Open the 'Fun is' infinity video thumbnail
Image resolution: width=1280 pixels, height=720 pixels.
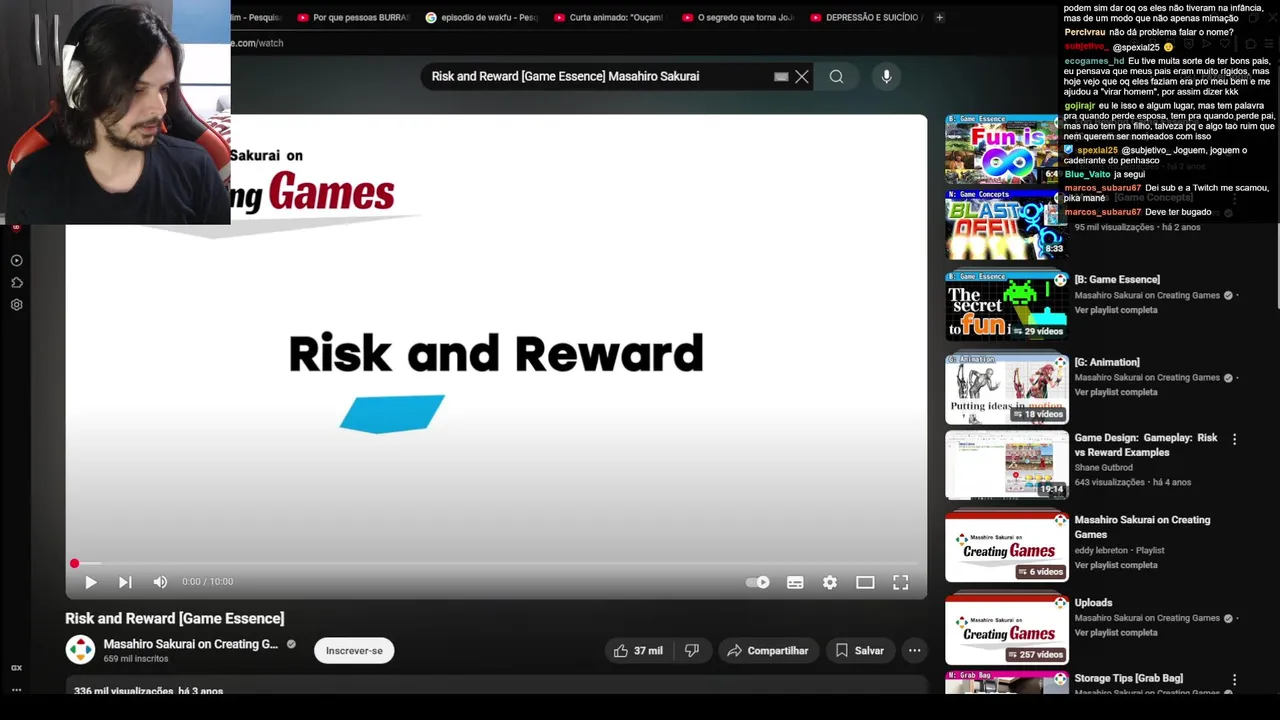[x=1001, y=148]
